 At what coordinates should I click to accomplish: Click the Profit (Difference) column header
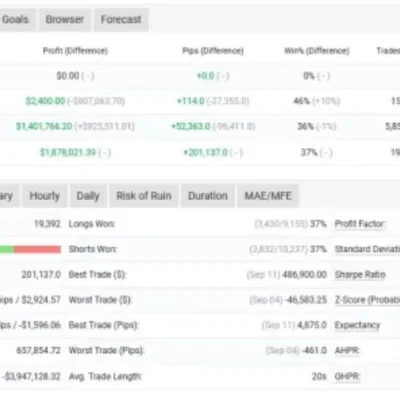(x=75, y=51)
